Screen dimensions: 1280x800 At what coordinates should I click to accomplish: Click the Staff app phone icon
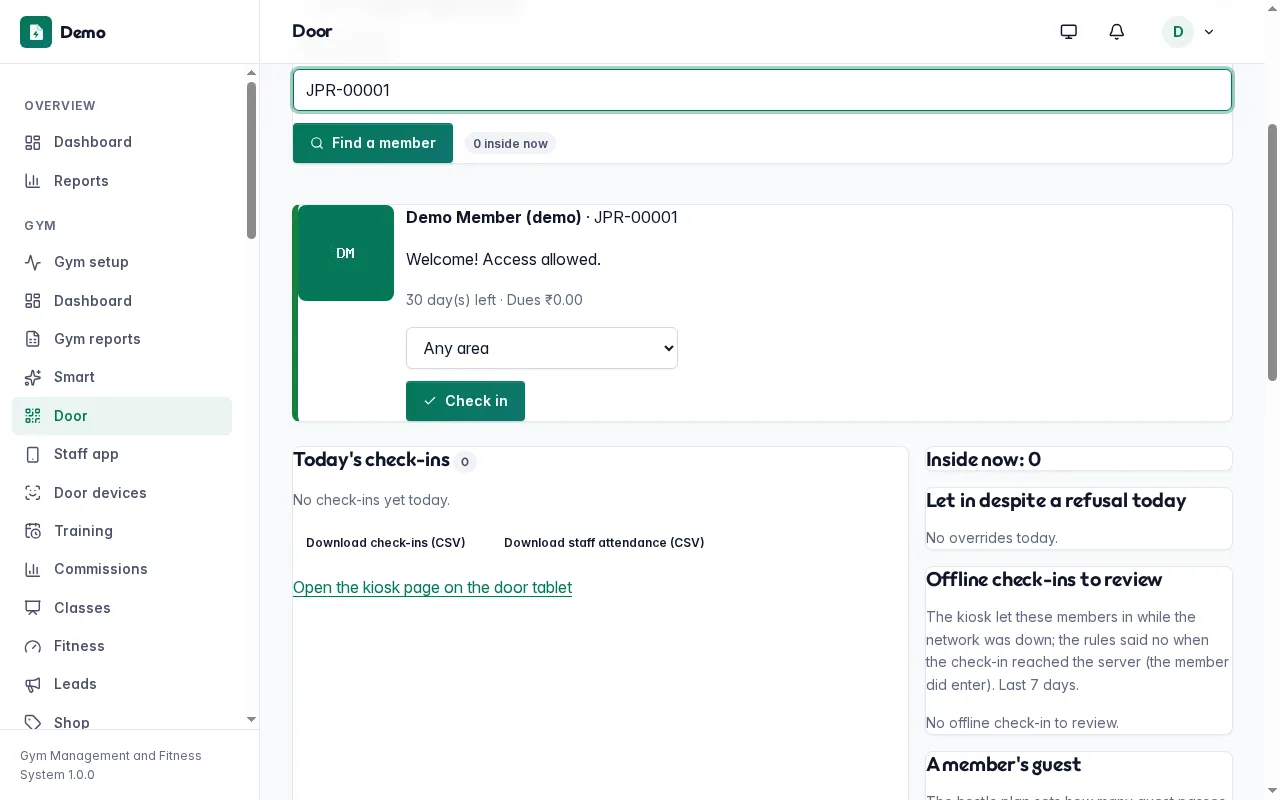point(33,454)
